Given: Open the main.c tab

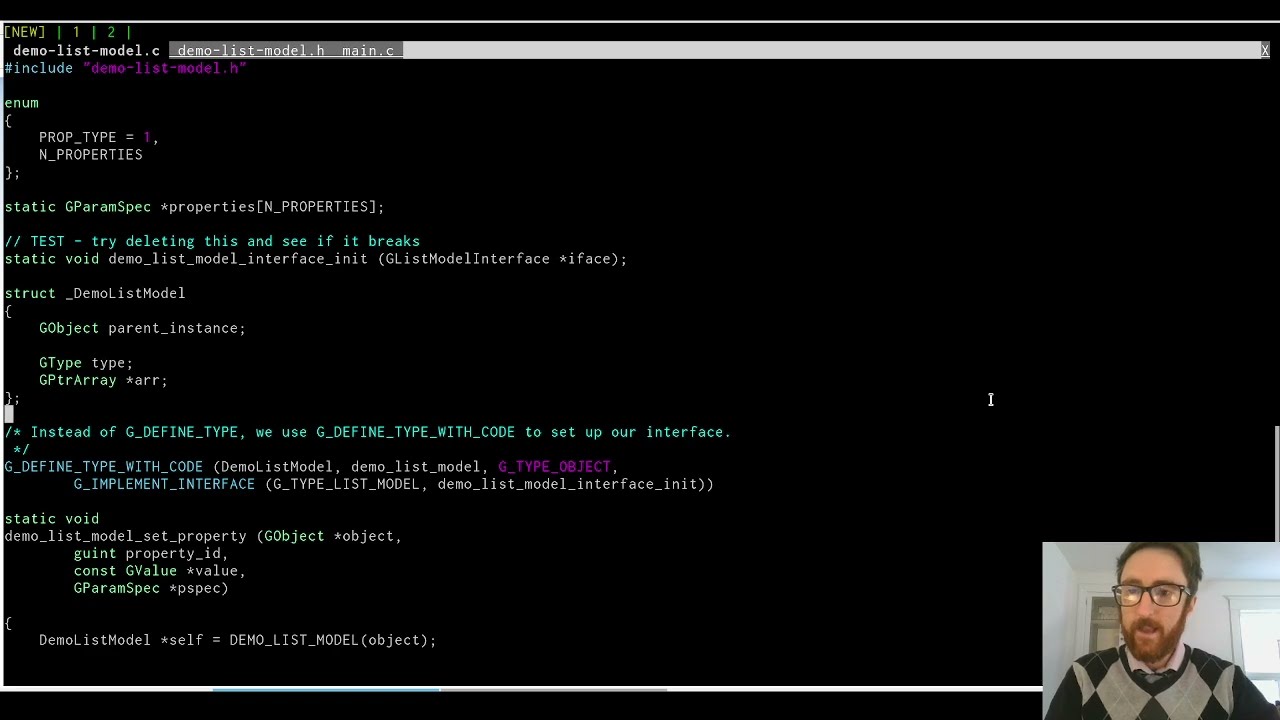Looking at the screenshot, I should (368, 50).
